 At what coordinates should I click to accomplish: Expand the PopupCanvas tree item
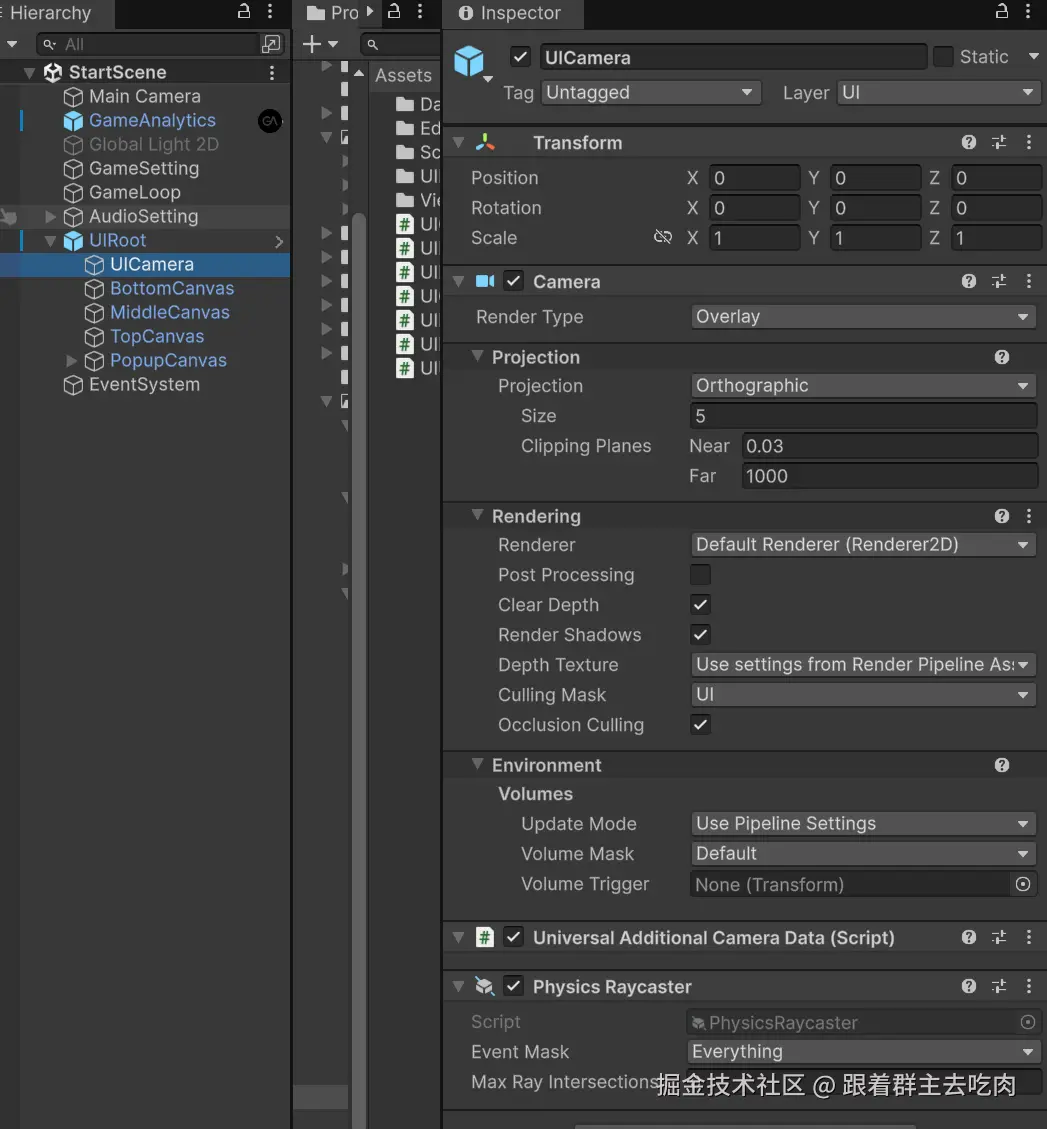pos(72,361)
